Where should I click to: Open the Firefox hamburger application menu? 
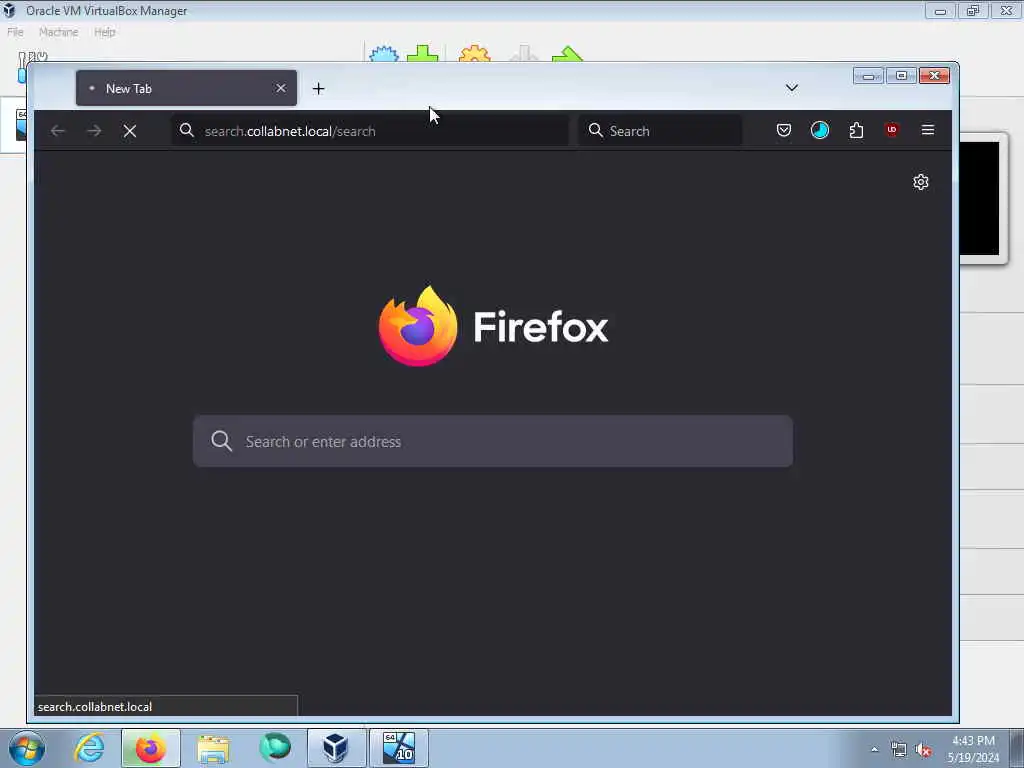(928, 130)
